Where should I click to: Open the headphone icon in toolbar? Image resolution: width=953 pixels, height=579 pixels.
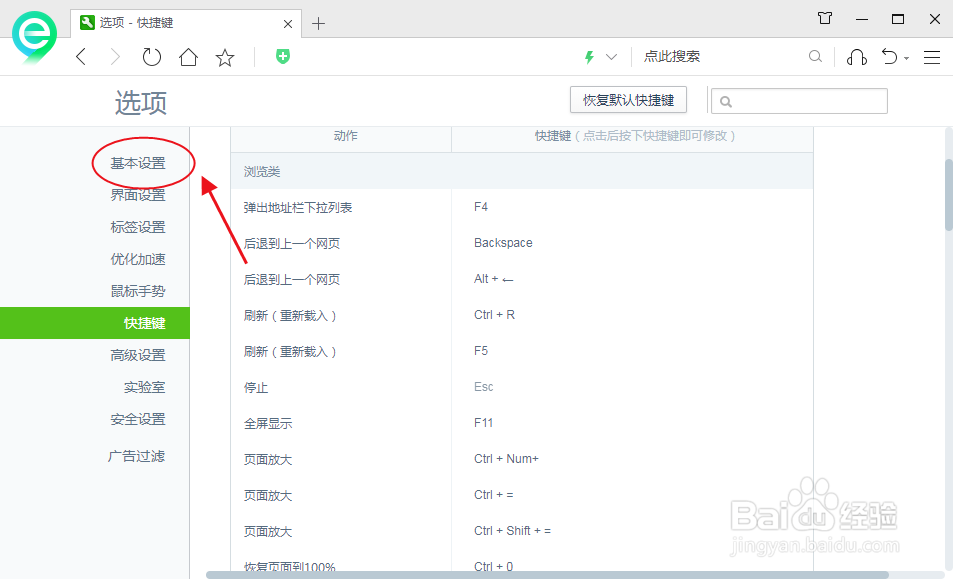pos(856,57)
